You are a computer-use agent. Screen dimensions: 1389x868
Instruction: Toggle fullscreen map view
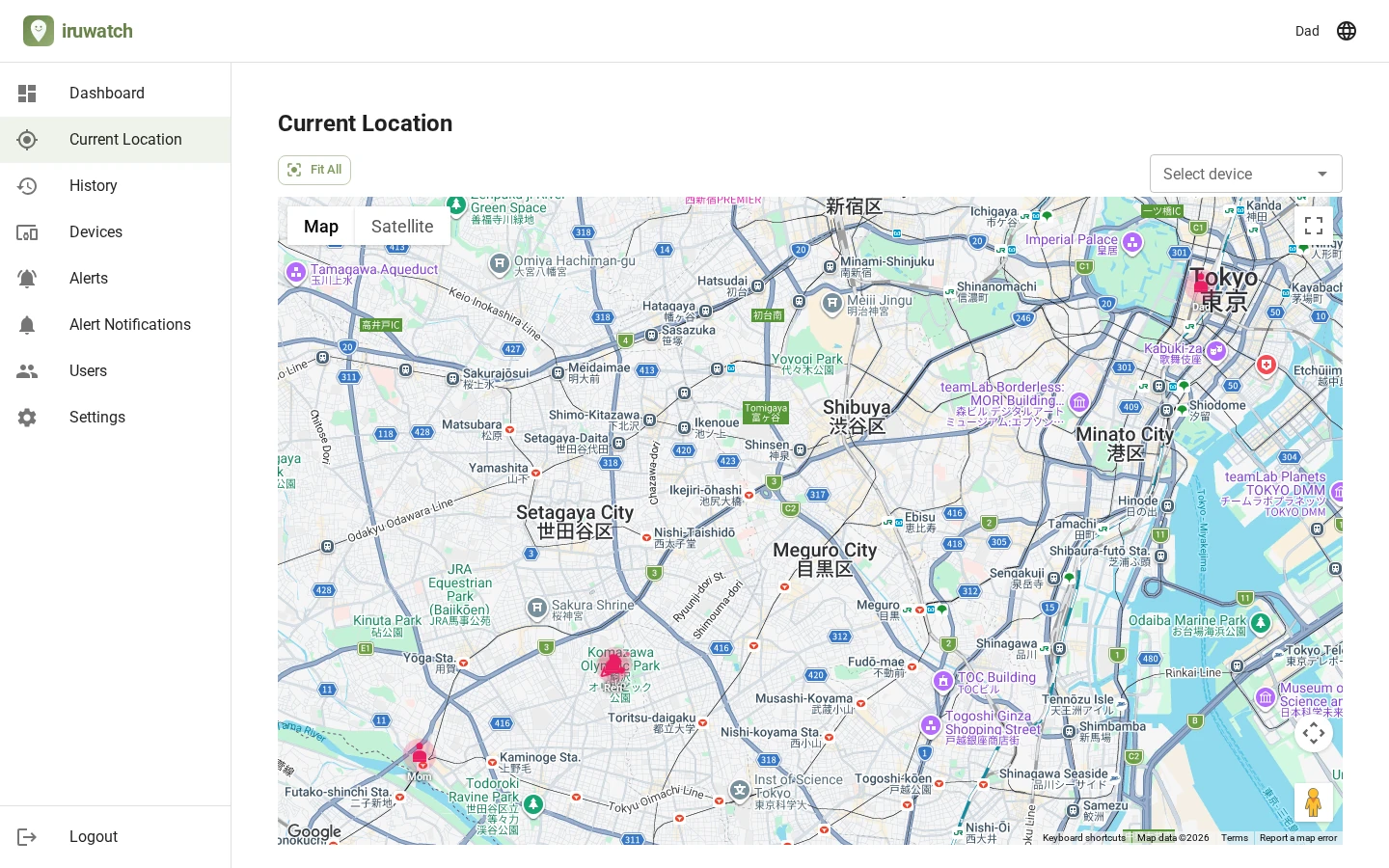point(1314,226)
